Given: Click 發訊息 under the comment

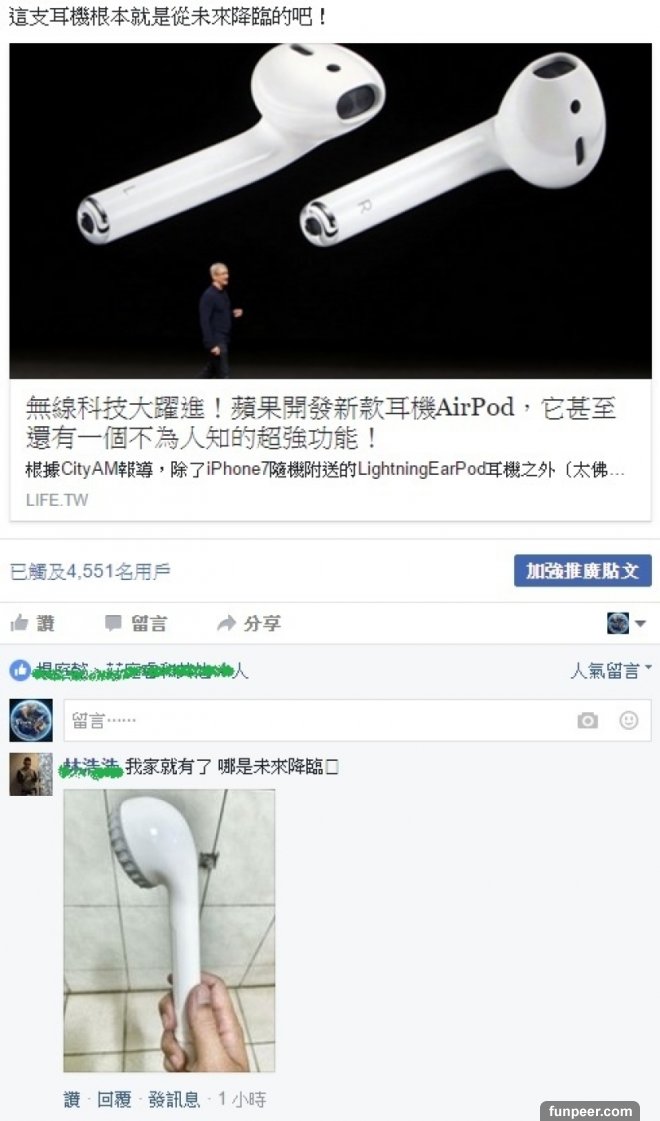Looking at the screenshot, I should click(x=174, y=1099).
